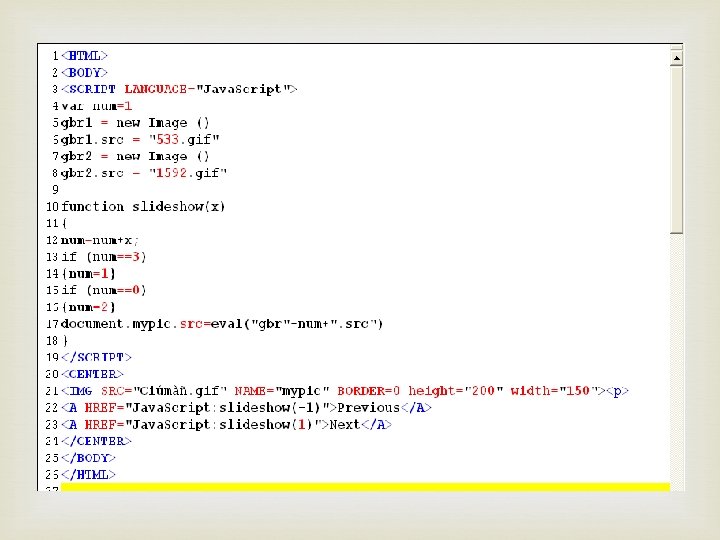Click the closing </HTML> tag
Image resolution: width=720 pixels, height=540 pixels.
[88, 475]
